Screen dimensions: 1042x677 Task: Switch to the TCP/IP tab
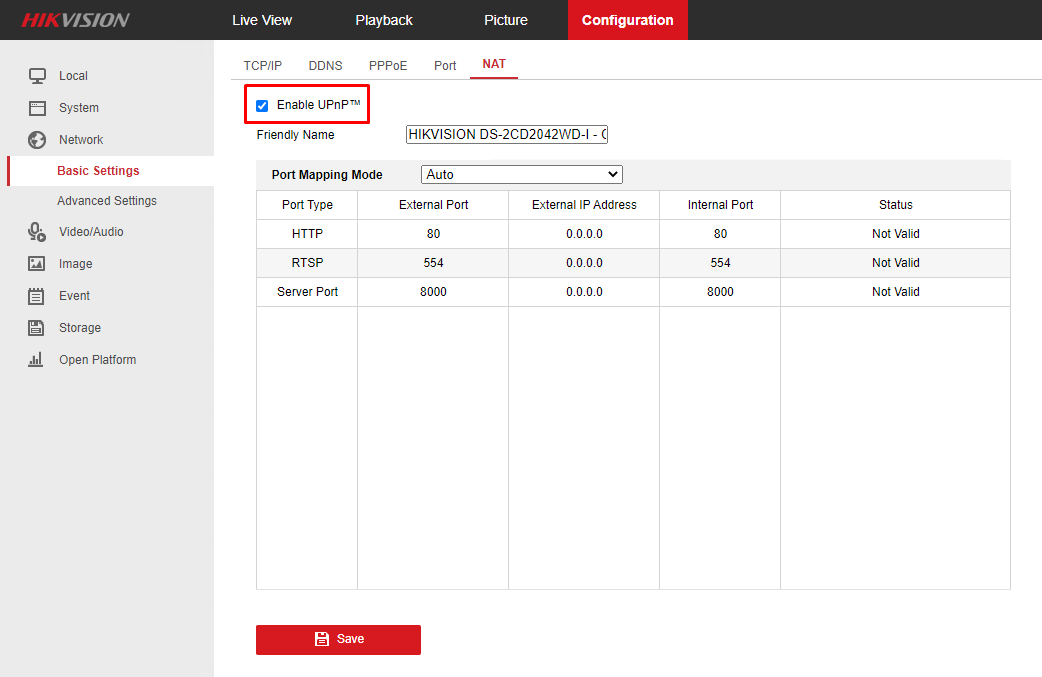click(x=262, y=65)
